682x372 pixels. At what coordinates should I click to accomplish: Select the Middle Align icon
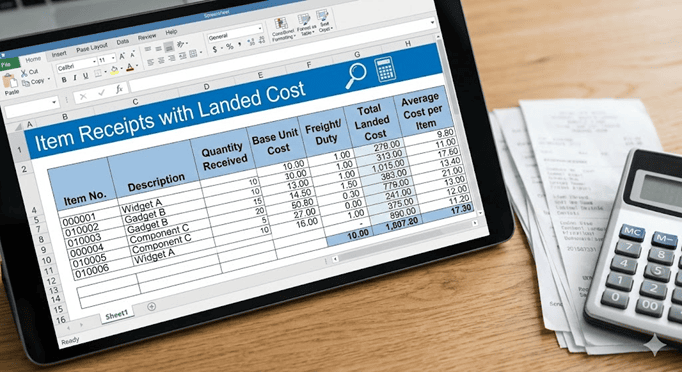[158, 48]
